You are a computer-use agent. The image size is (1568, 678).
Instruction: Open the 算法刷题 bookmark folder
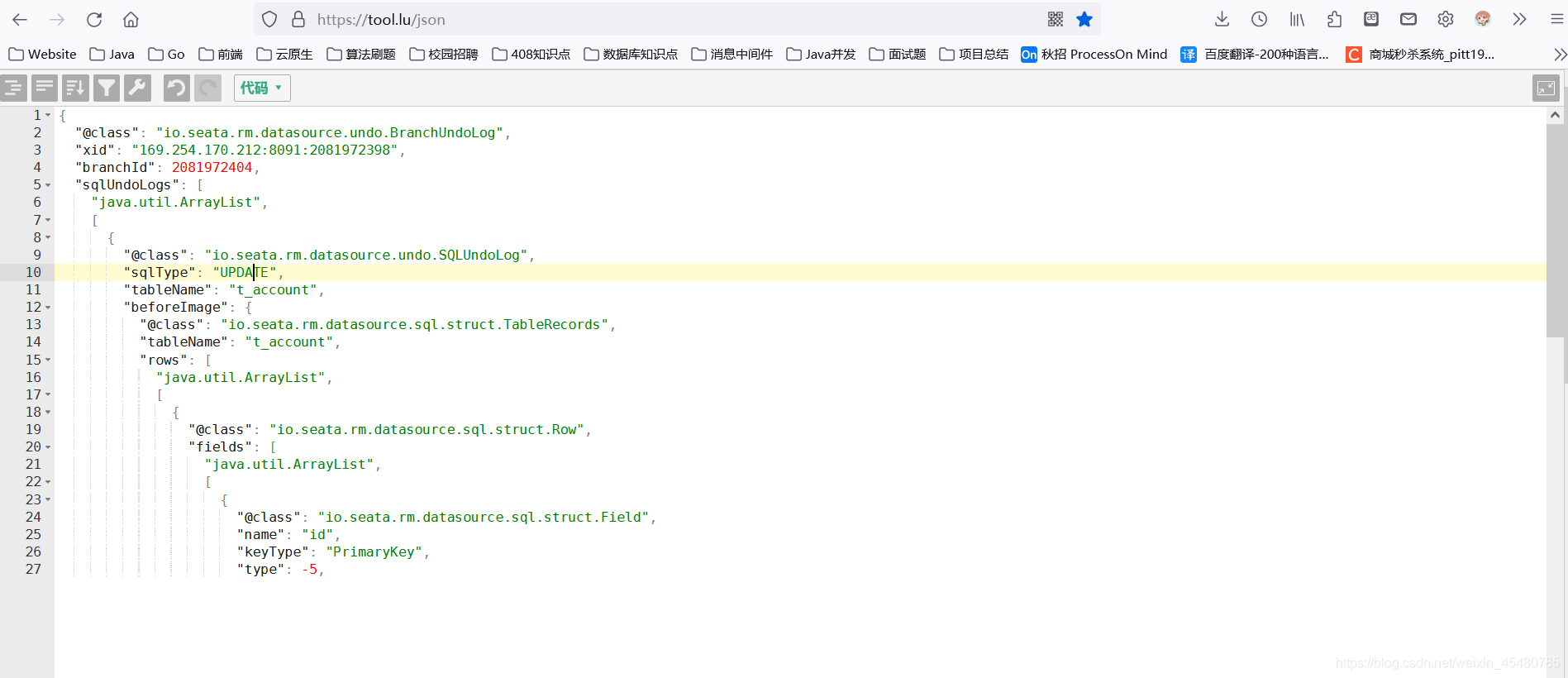[x=361, y=55]
